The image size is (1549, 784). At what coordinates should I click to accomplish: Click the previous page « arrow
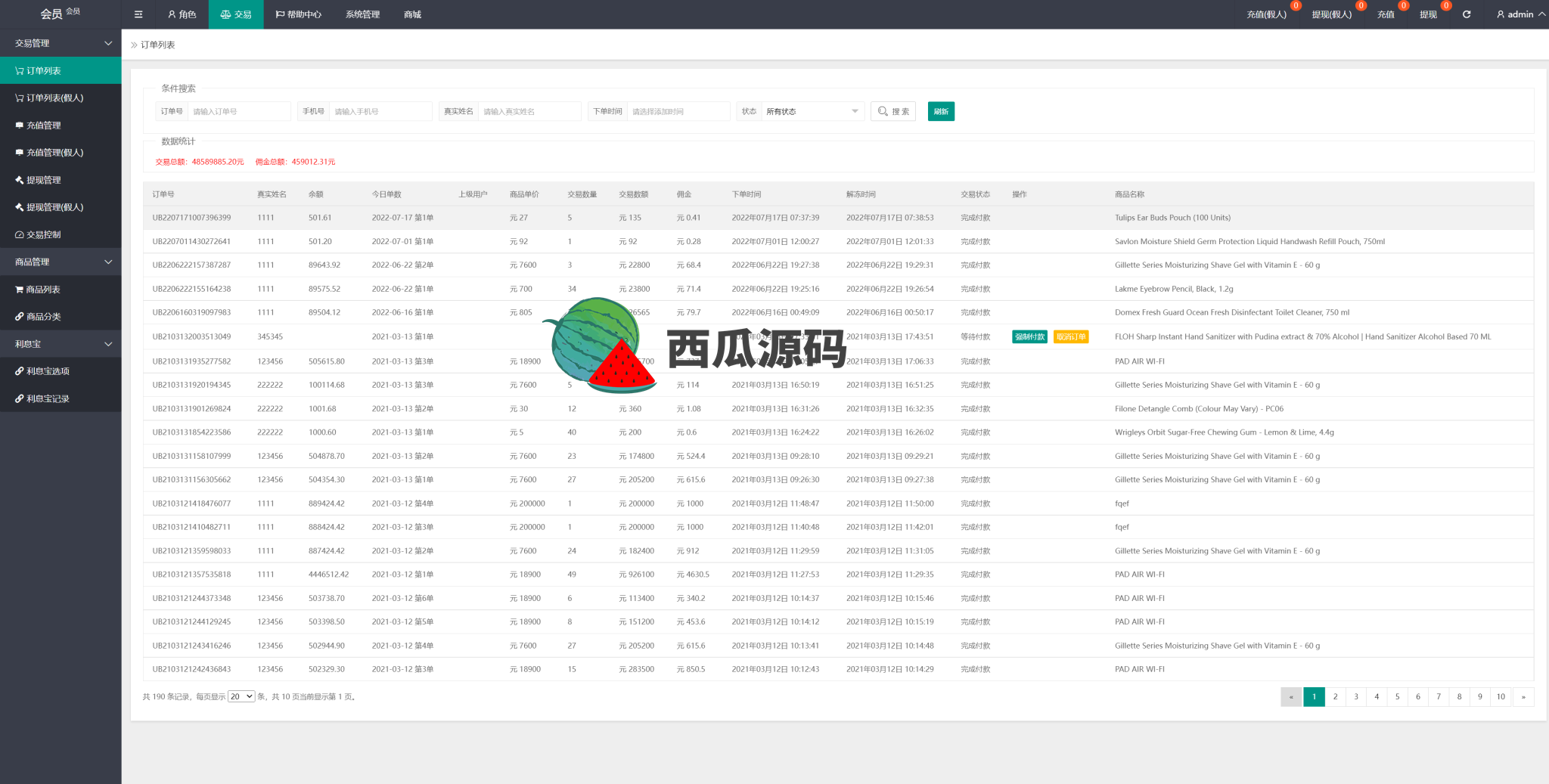[x=1291, y=697]
